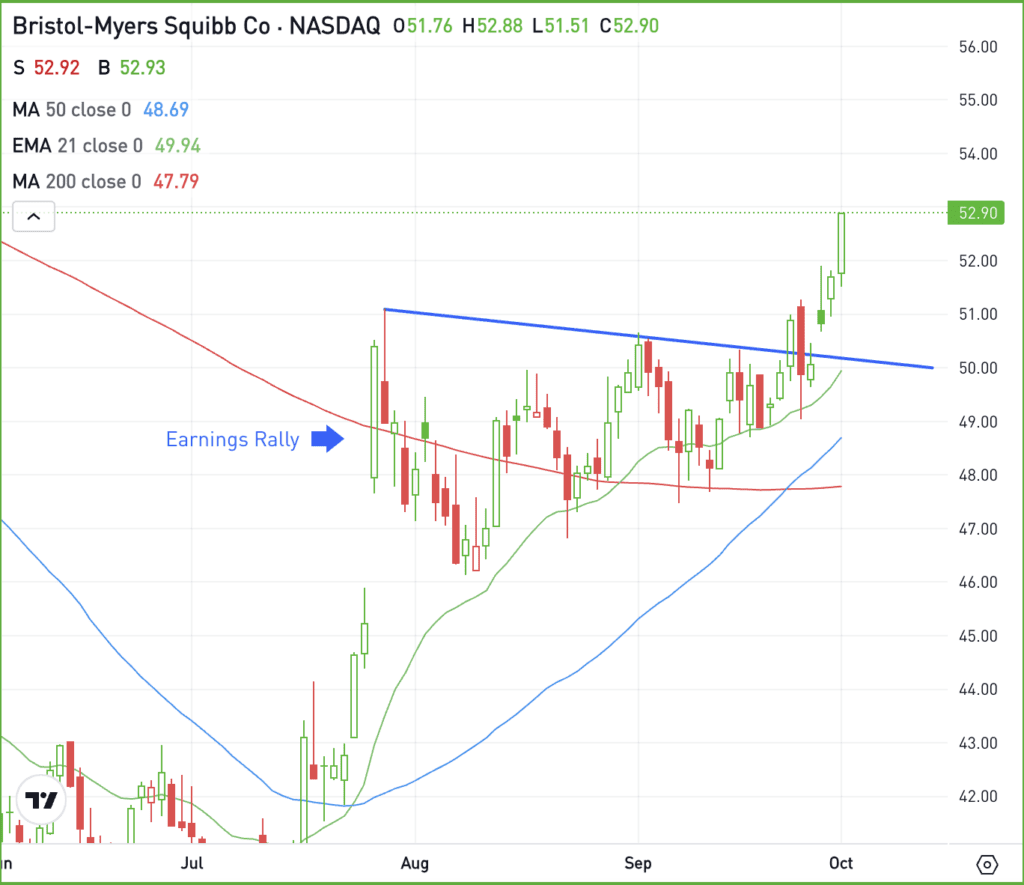This screenshot has height=885, width=1024.
Task: Select the MA 200 close indicator label
Action: click(77, 182)
